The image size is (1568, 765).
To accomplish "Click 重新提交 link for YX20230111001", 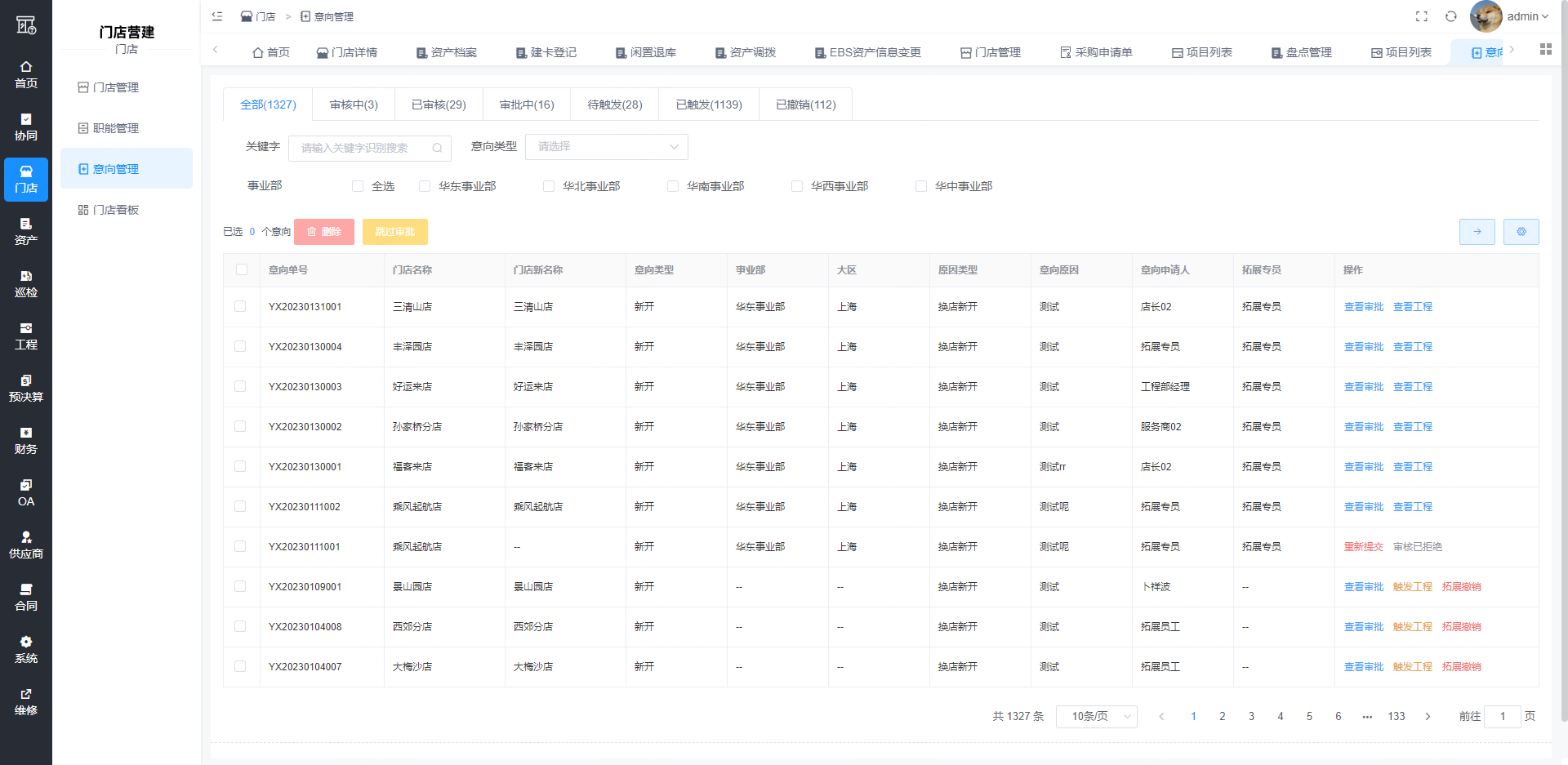I will (1363, 547).
